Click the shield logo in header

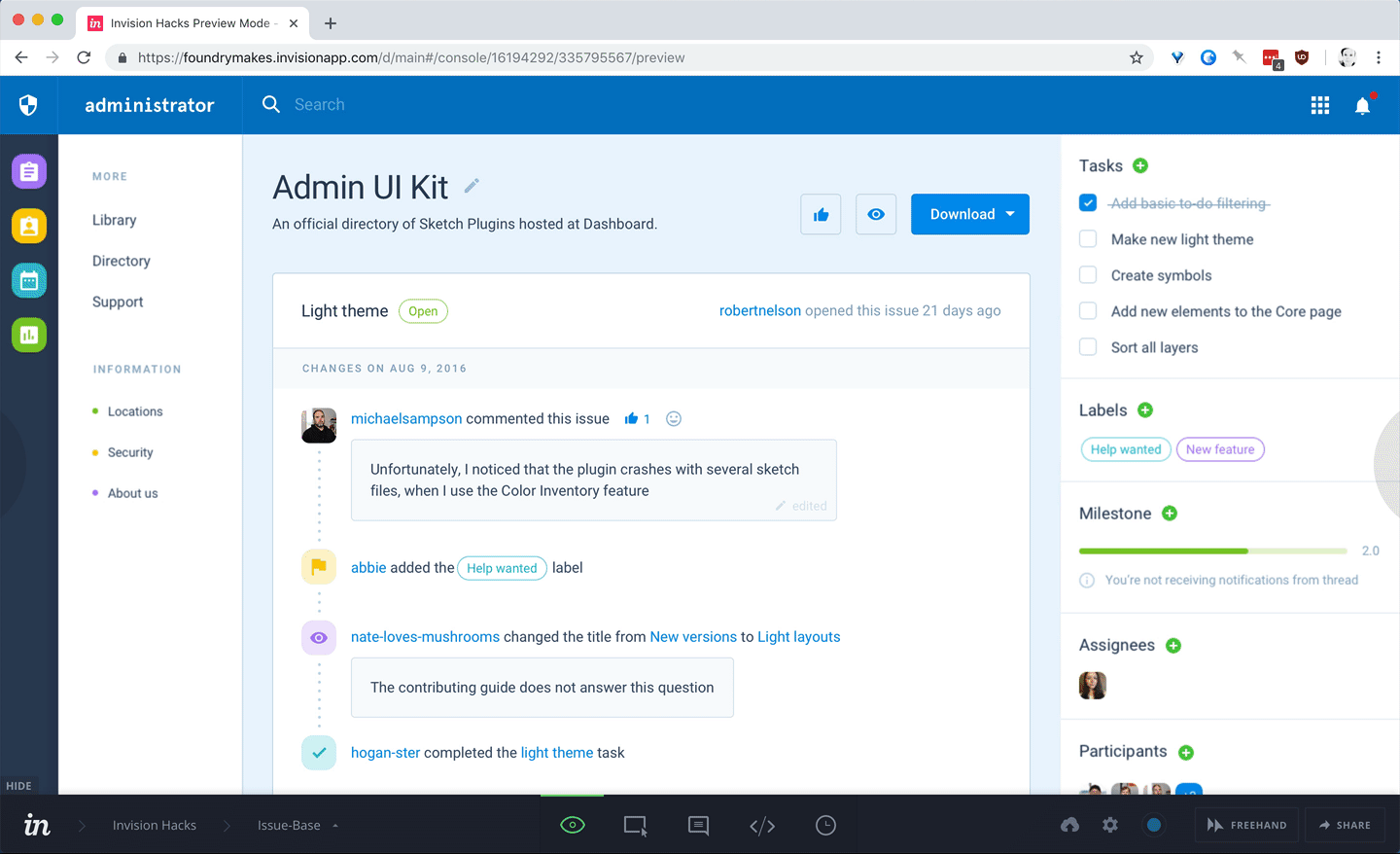[x=28, y=105]
